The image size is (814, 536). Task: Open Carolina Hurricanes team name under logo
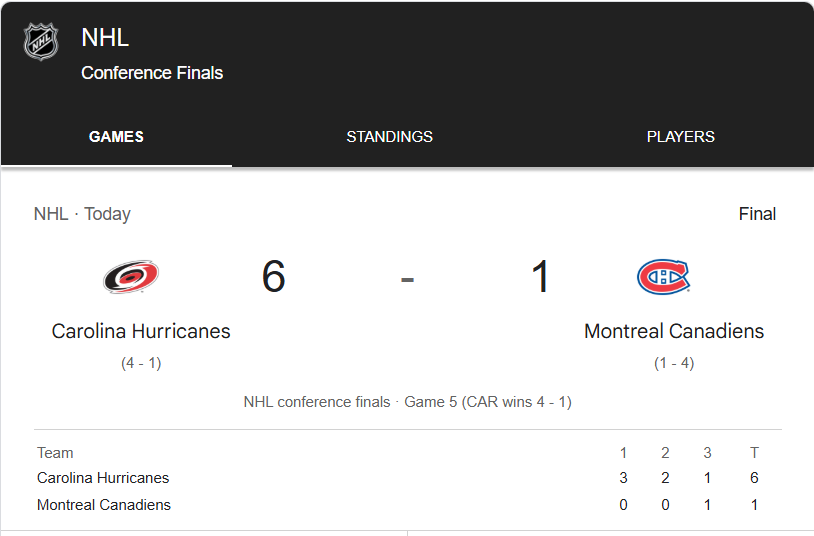coord(141,331)
